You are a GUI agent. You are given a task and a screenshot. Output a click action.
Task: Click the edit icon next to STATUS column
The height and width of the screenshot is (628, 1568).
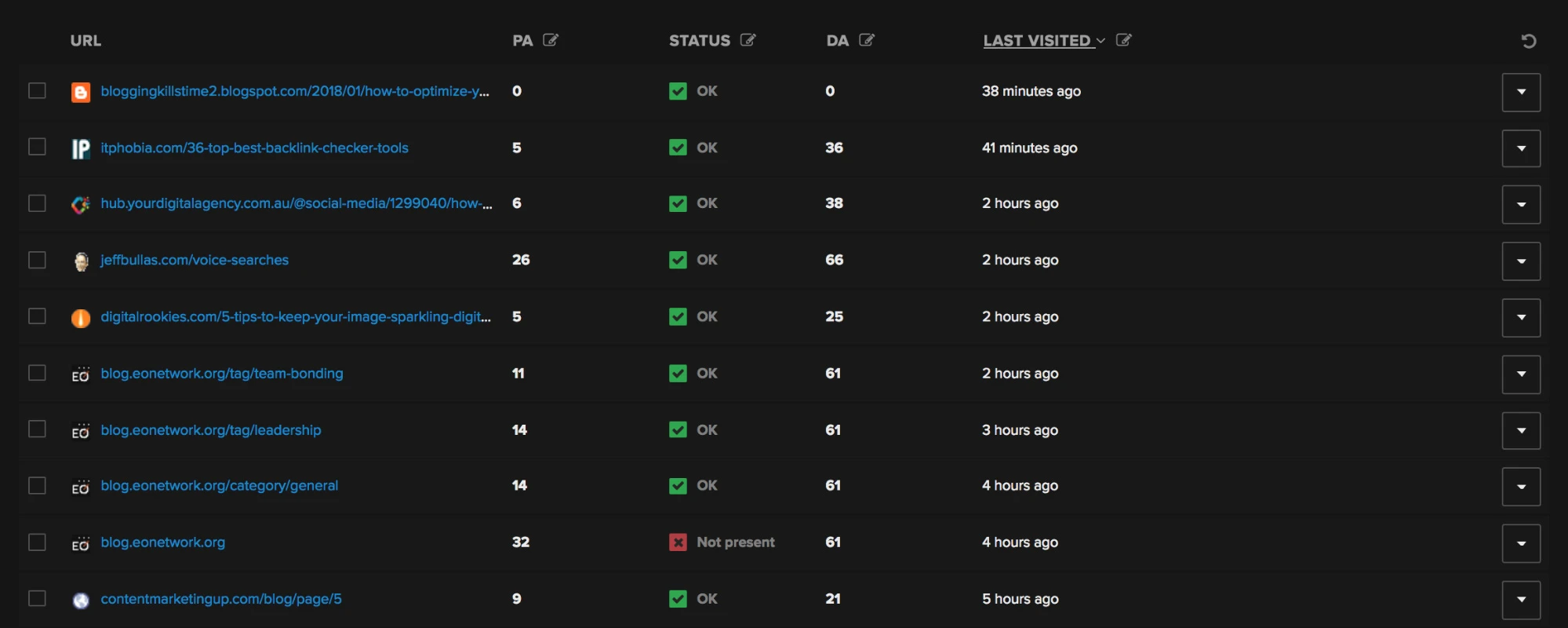(748, 40)
